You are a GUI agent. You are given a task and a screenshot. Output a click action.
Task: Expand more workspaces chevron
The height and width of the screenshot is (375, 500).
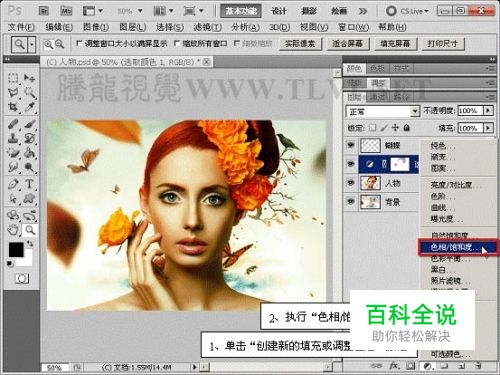point(363,11)
